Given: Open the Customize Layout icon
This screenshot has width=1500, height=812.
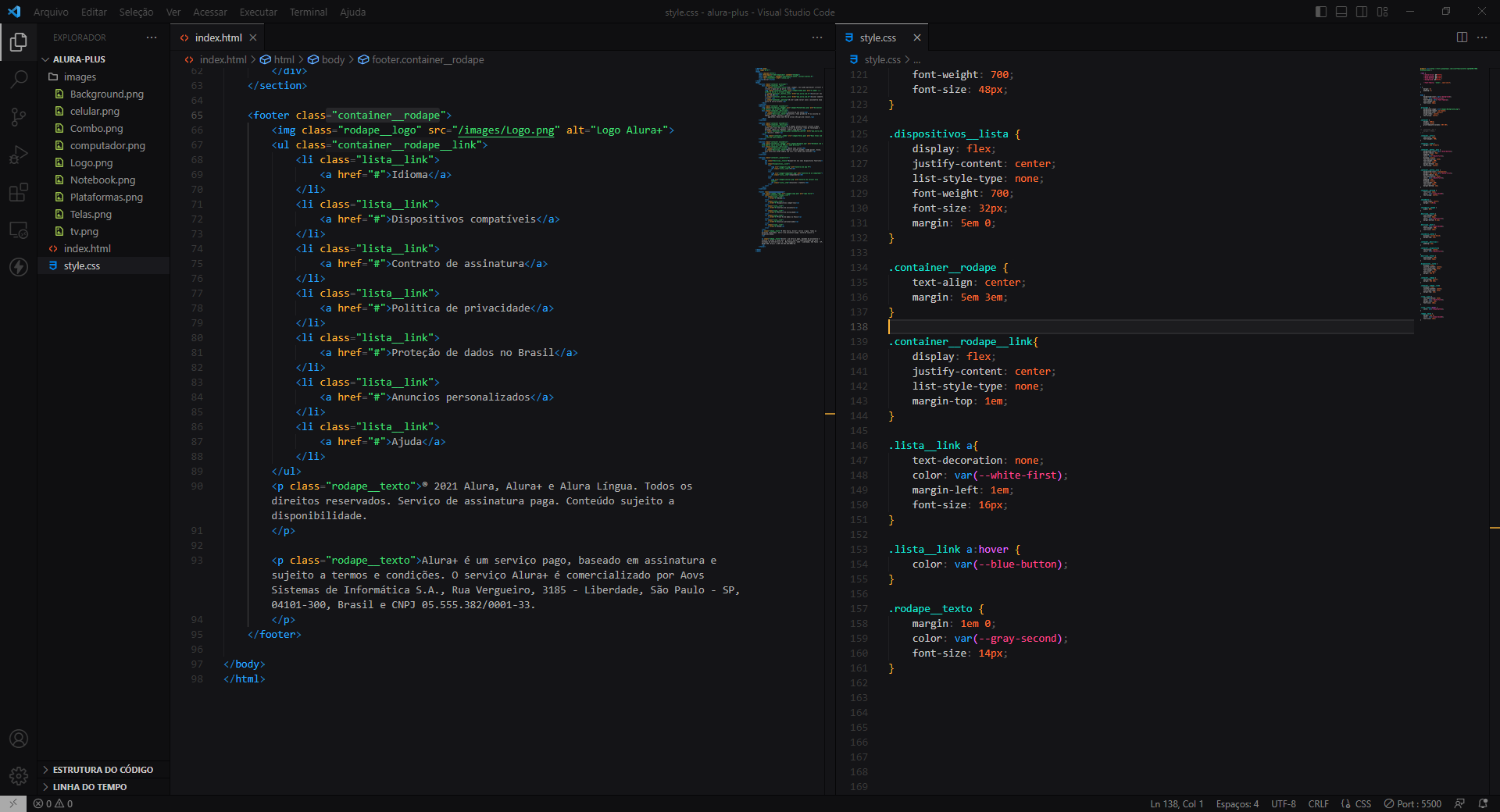Looking at the screenshot, I should pos(1383,12).
